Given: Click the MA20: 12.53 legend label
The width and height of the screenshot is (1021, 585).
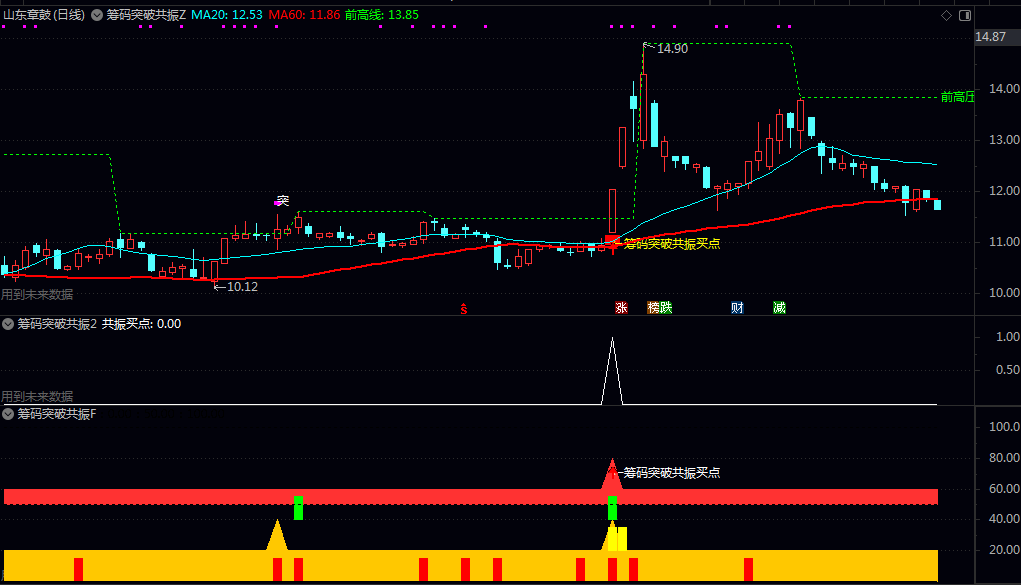Looking at the screenshot, I should 227,15.
